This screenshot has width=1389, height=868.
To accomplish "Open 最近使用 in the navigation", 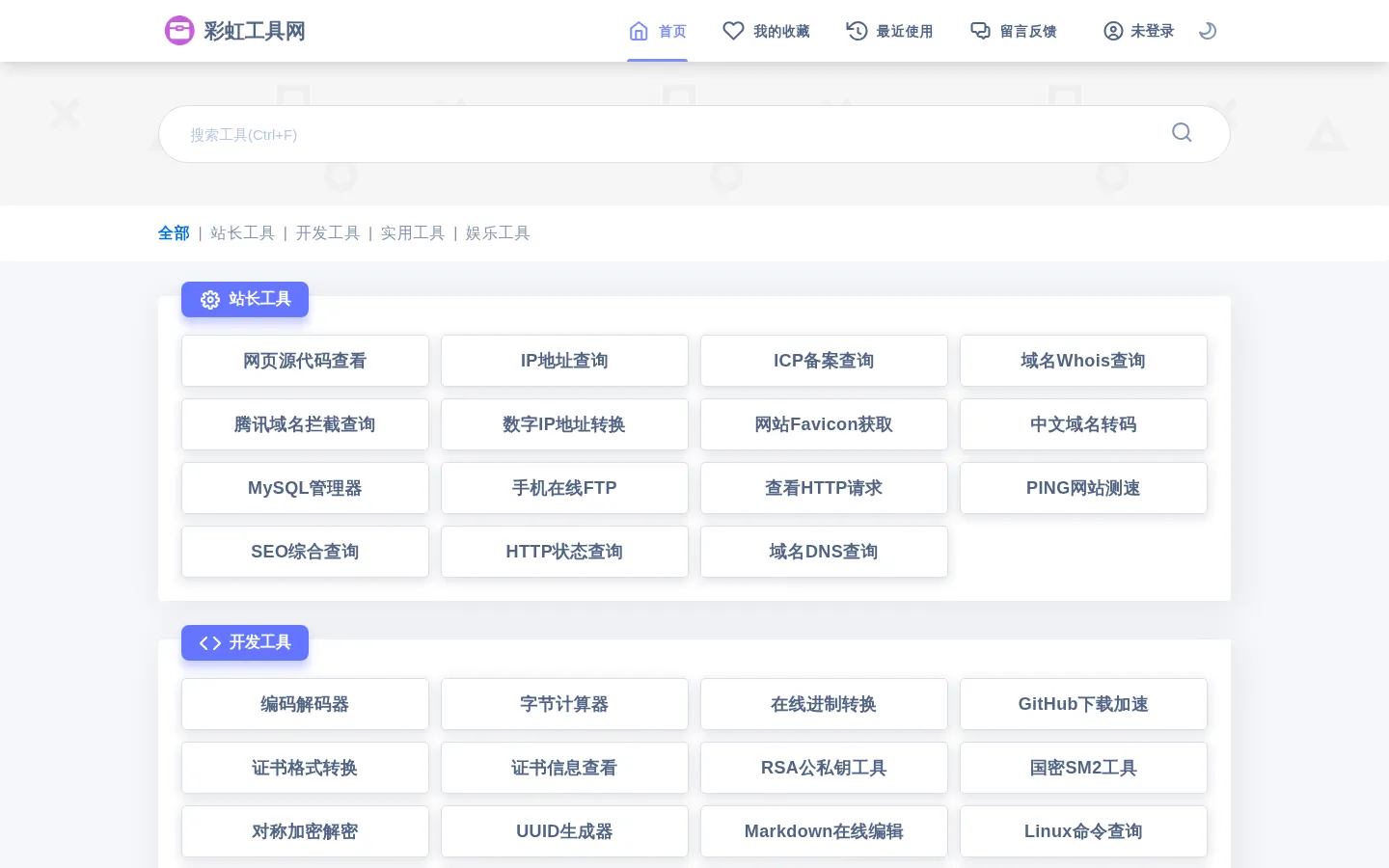I will coord(889,31).
